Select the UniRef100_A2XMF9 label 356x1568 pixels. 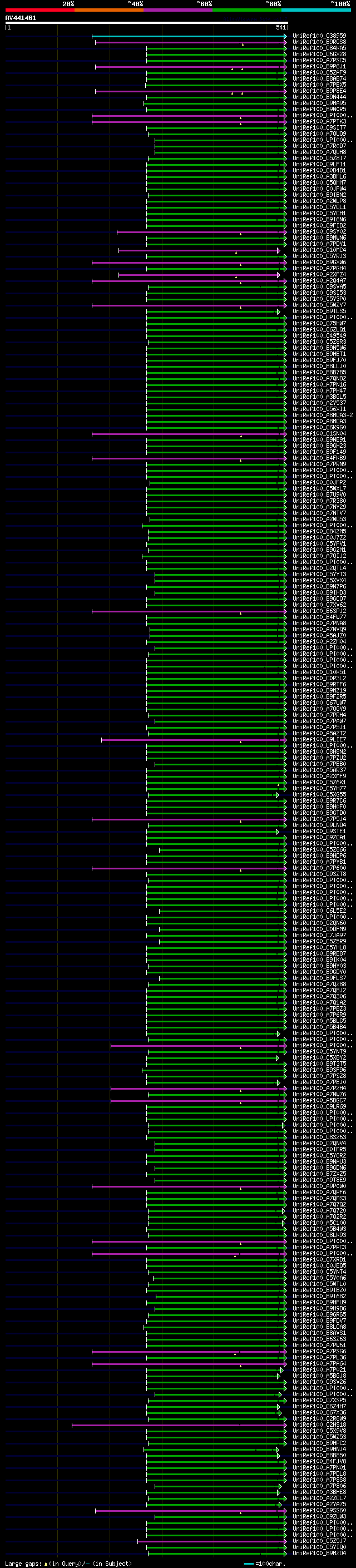(319, 776)
